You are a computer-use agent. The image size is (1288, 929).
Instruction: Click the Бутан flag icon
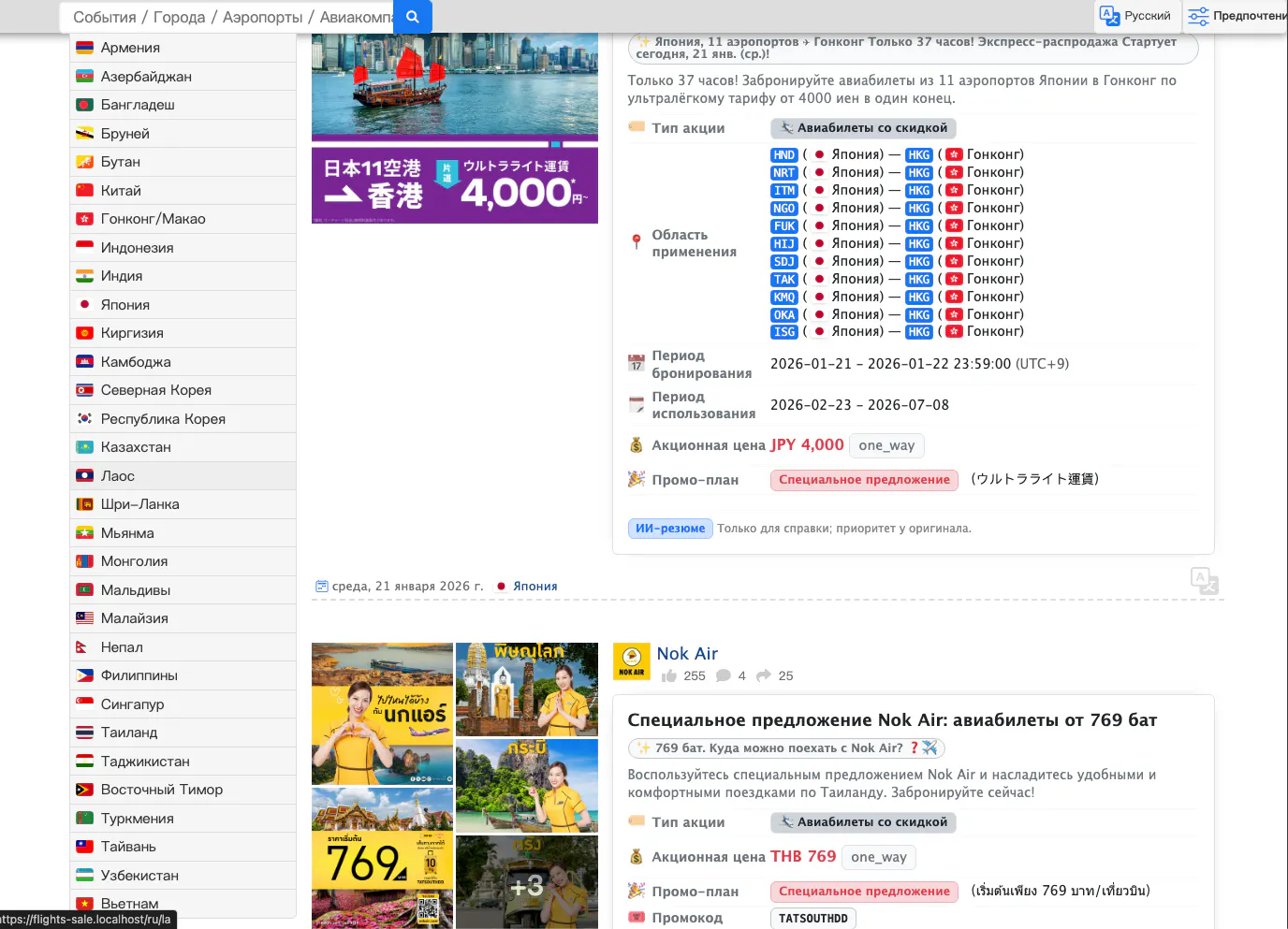84,162
